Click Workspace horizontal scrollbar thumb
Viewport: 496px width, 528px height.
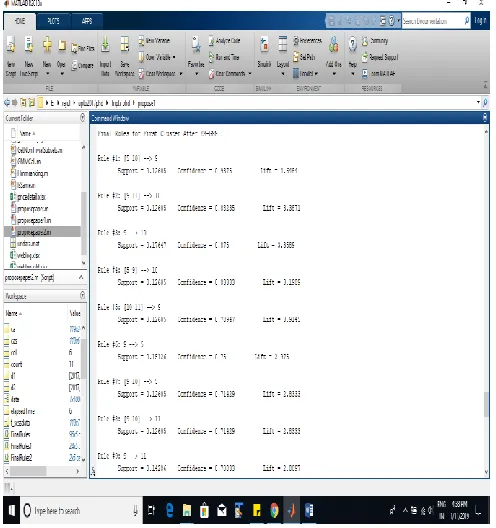28,471
